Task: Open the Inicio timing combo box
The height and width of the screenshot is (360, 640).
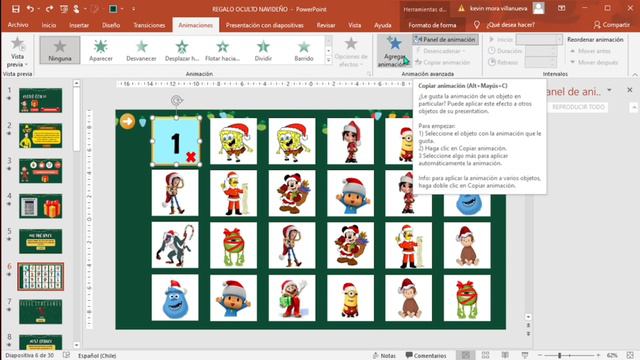Action: click(x=539, y=40)
